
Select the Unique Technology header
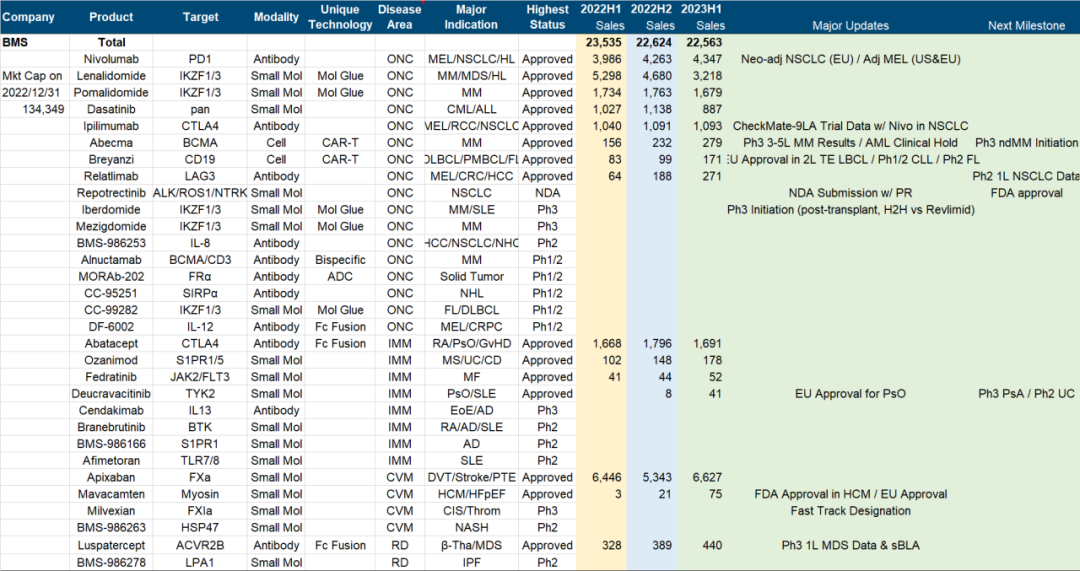click(340, 17)
